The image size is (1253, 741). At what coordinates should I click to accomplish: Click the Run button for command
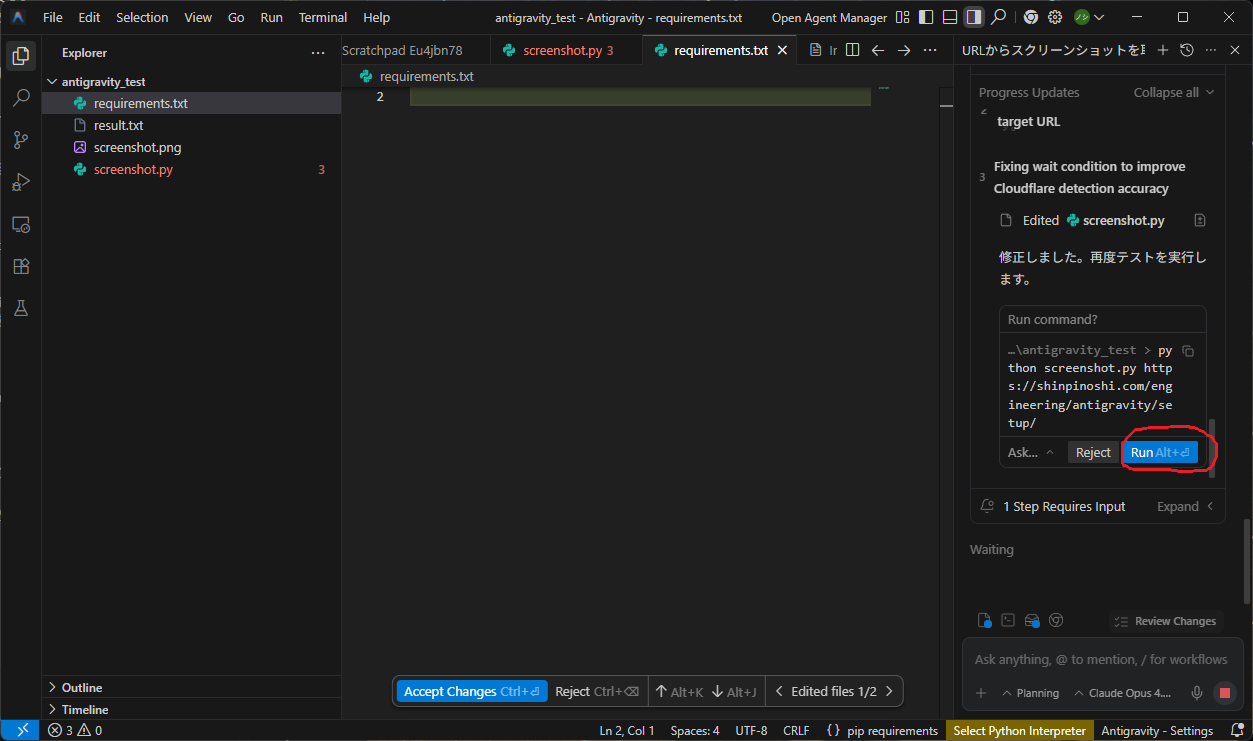click(x=1160, y=453)
